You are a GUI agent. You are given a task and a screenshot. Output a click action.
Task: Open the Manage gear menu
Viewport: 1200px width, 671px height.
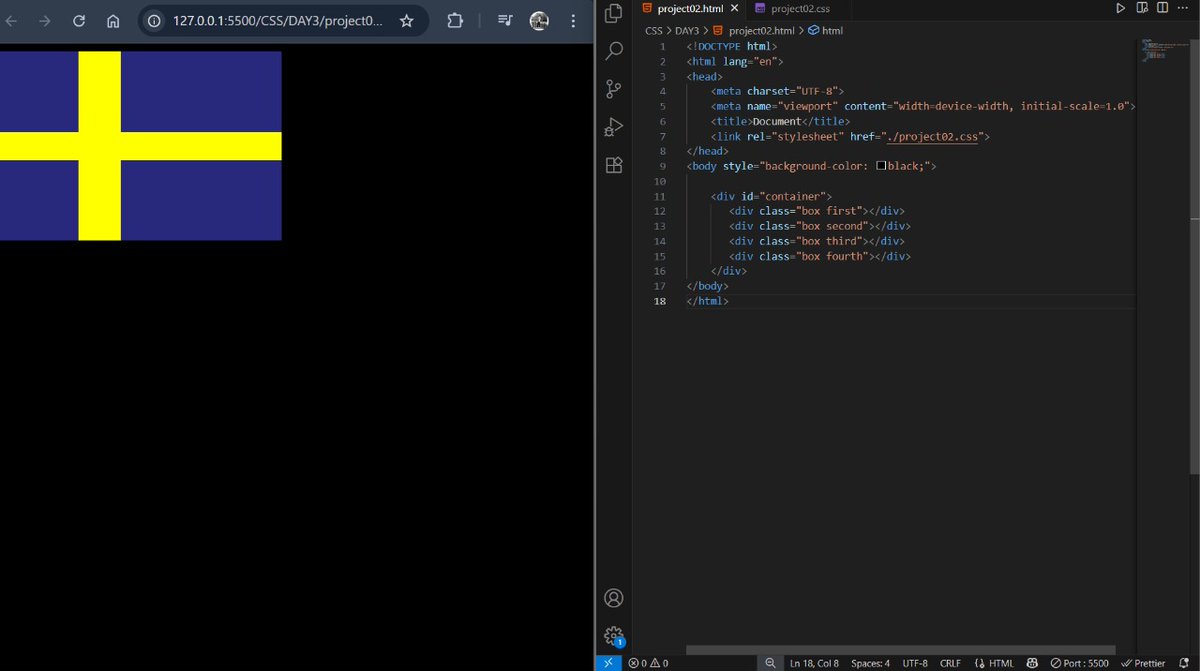[x=614, y=636]
